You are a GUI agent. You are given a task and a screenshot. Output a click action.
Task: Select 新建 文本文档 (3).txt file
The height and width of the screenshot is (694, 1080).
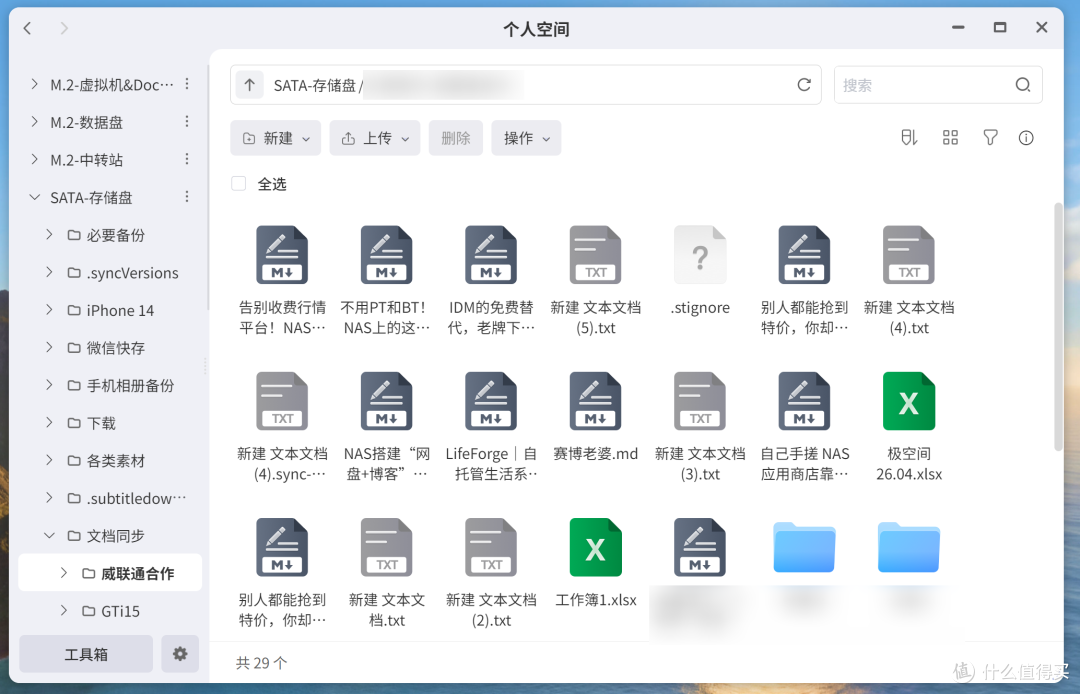point(700,401)
